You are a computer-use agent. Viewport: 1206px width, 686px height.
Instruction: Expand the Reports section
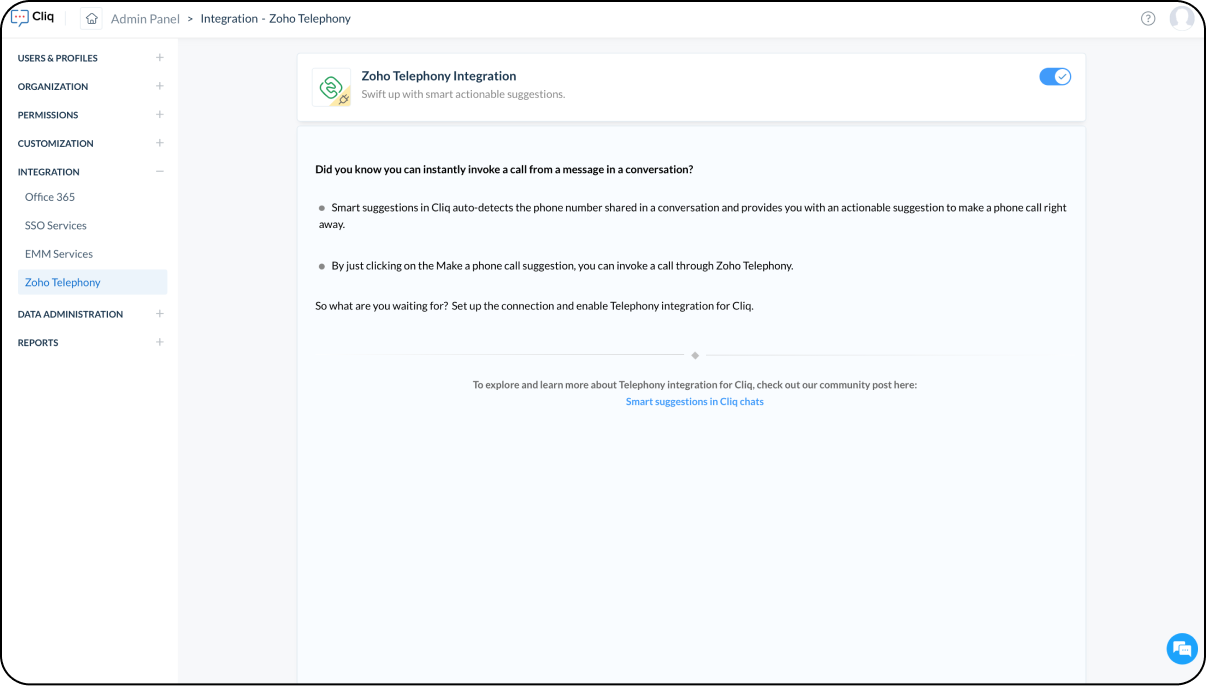click(159, 342)
